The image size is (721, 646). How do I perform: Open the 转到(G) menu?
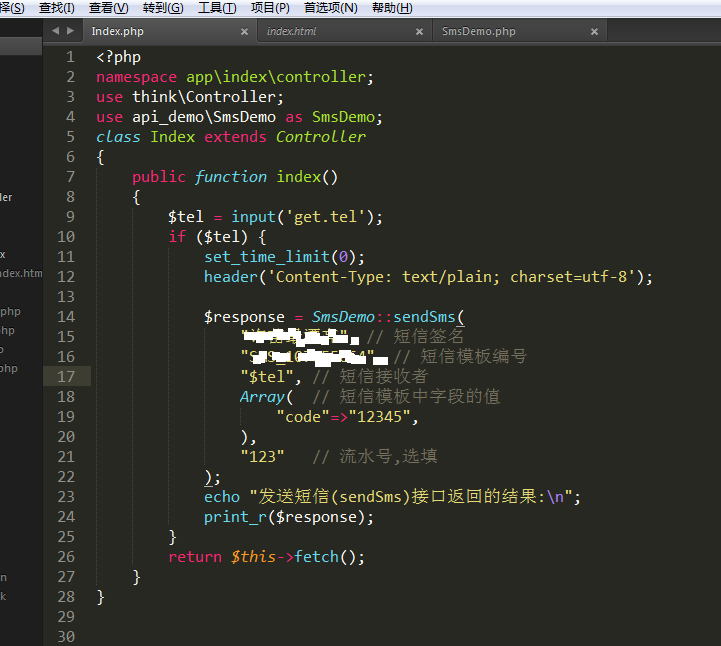click(162, 8)
